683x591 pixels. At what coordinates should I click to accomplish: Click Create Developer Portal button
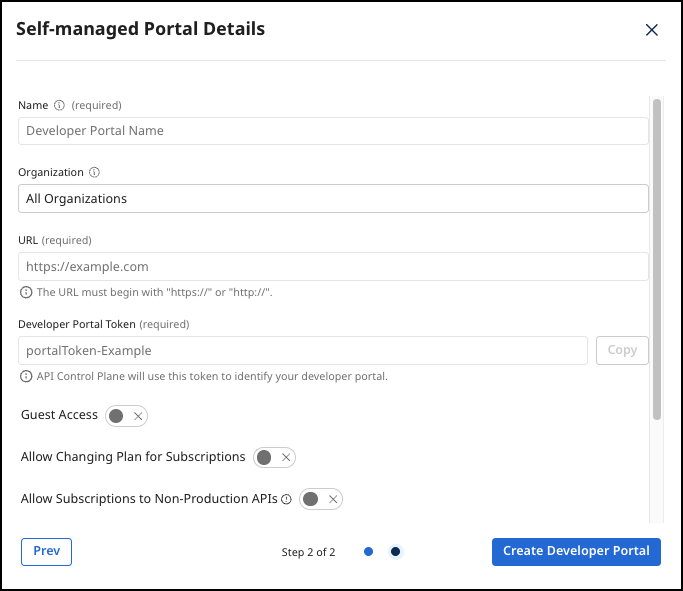tap(576, 551)
